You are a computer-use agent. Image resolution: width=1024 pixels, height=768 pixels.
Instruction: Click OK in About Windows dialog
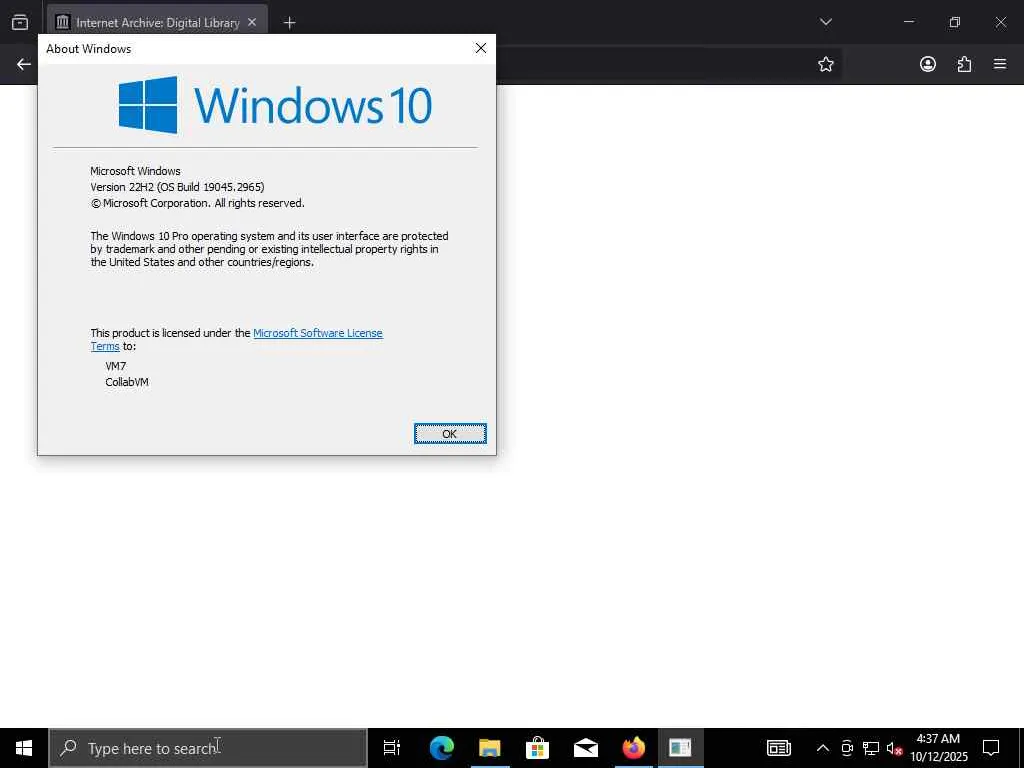[x=450, y=434]
